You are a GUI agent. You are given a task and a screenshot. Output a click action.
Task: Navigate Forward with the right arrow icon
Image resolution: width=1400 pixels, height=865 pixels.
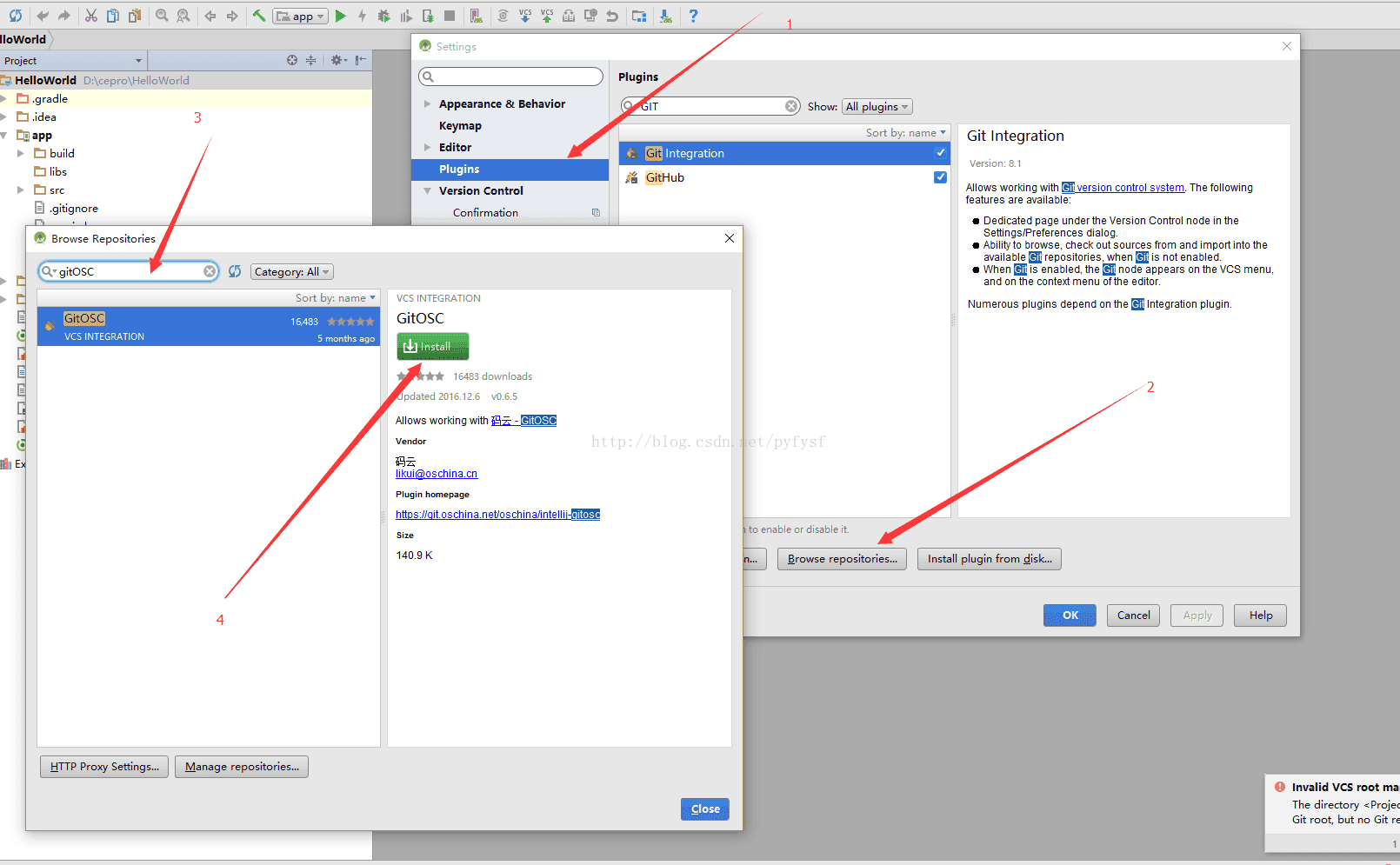pos(232,16)
